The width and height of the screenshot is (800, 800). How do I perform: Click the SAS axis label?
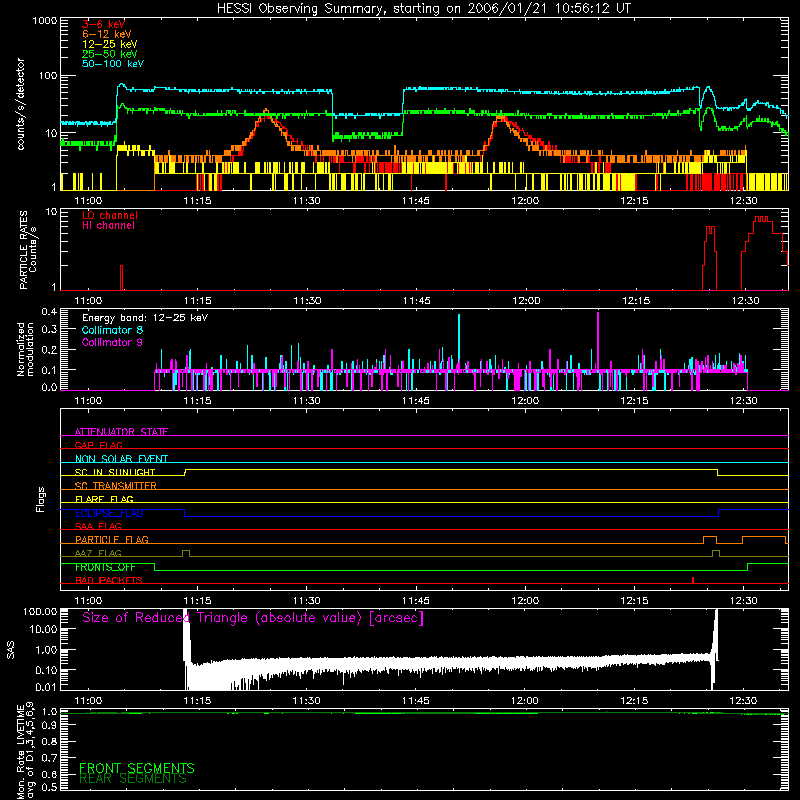[x=10, y=650]
